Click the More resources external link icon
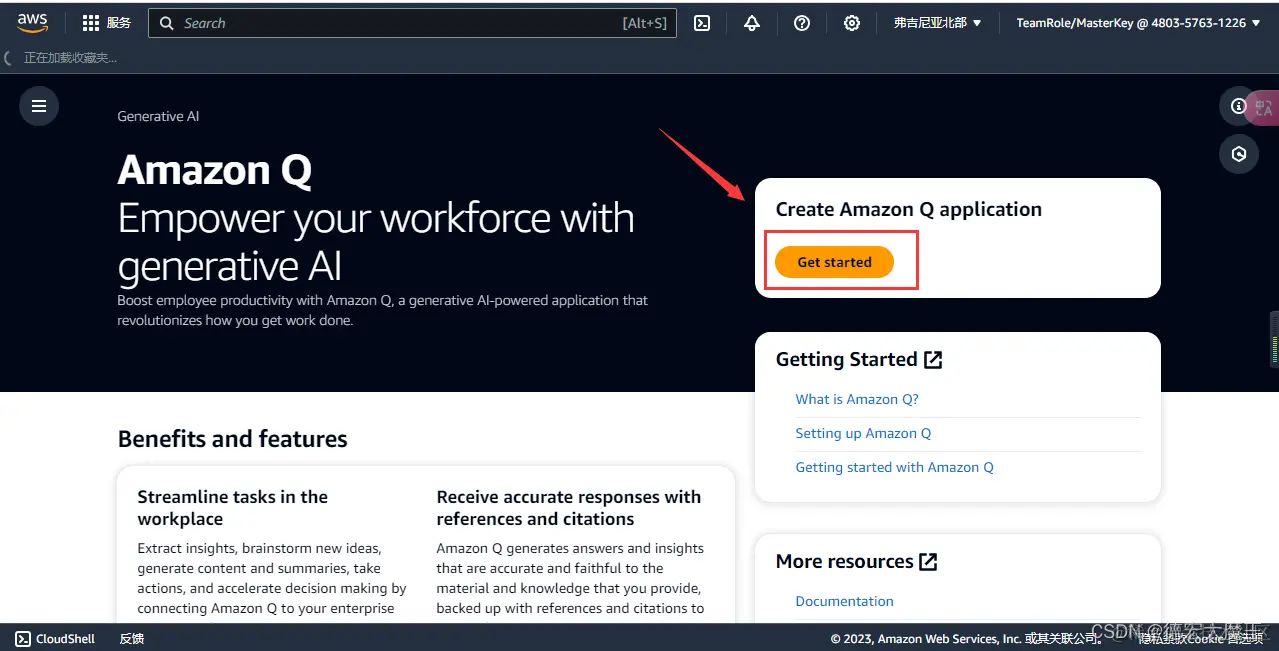Screen dimensions: 1279x651 (928, 562)
